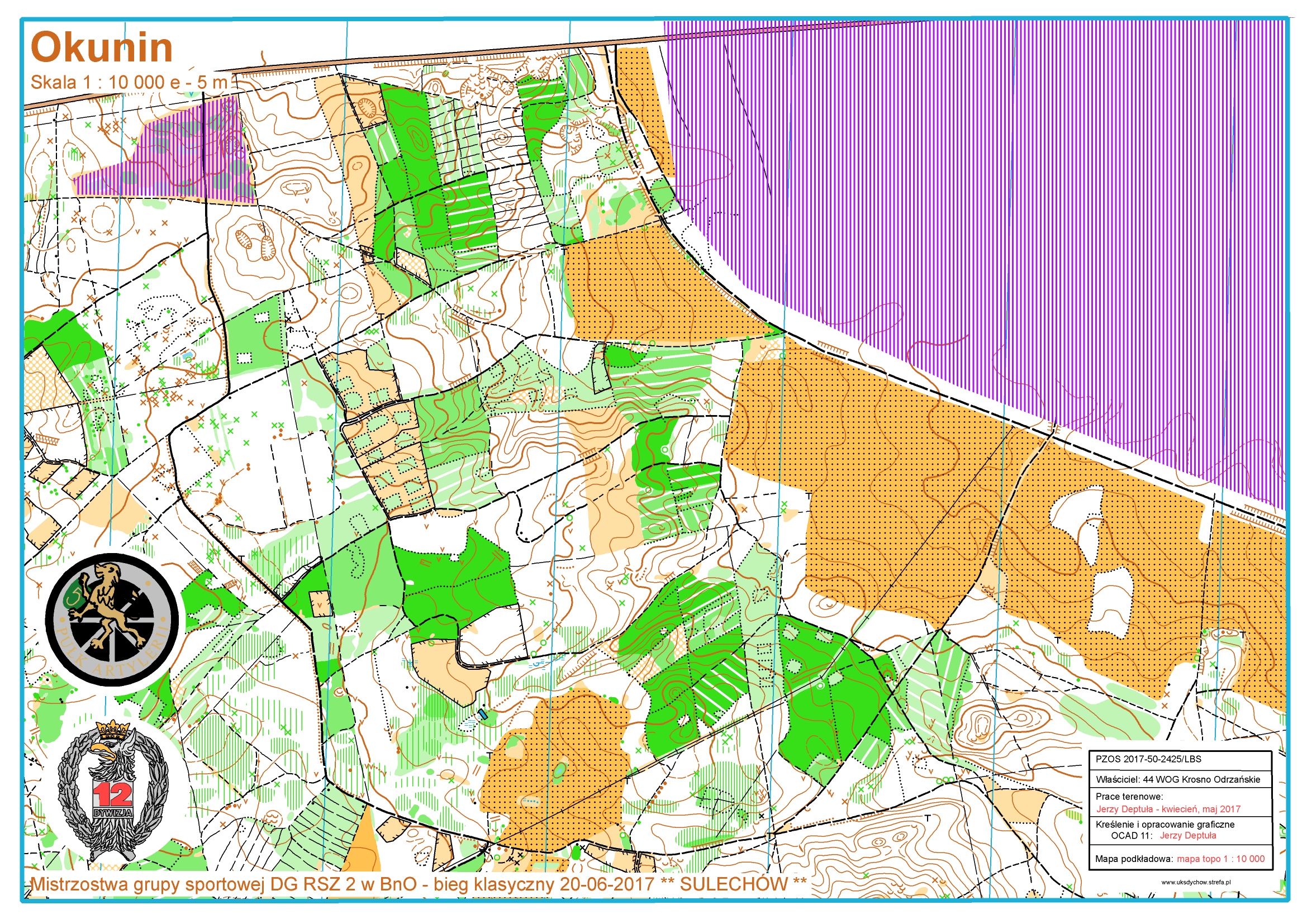
Task: Click the Skala 1 : 10 000 scale text
Action: pos(129,83)
